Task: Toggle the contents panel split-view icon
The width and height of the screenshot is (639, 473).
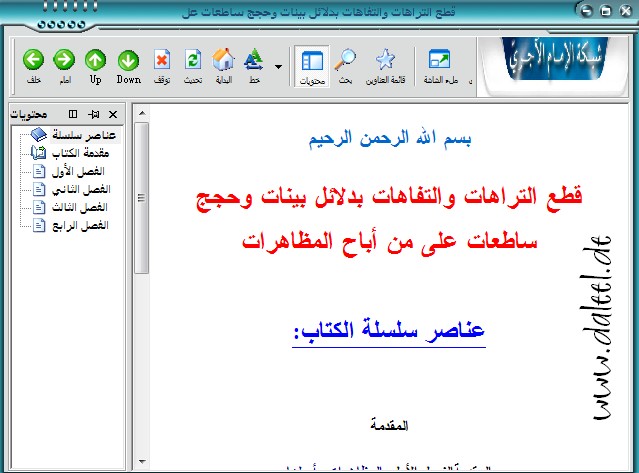Action: (73, 115)
